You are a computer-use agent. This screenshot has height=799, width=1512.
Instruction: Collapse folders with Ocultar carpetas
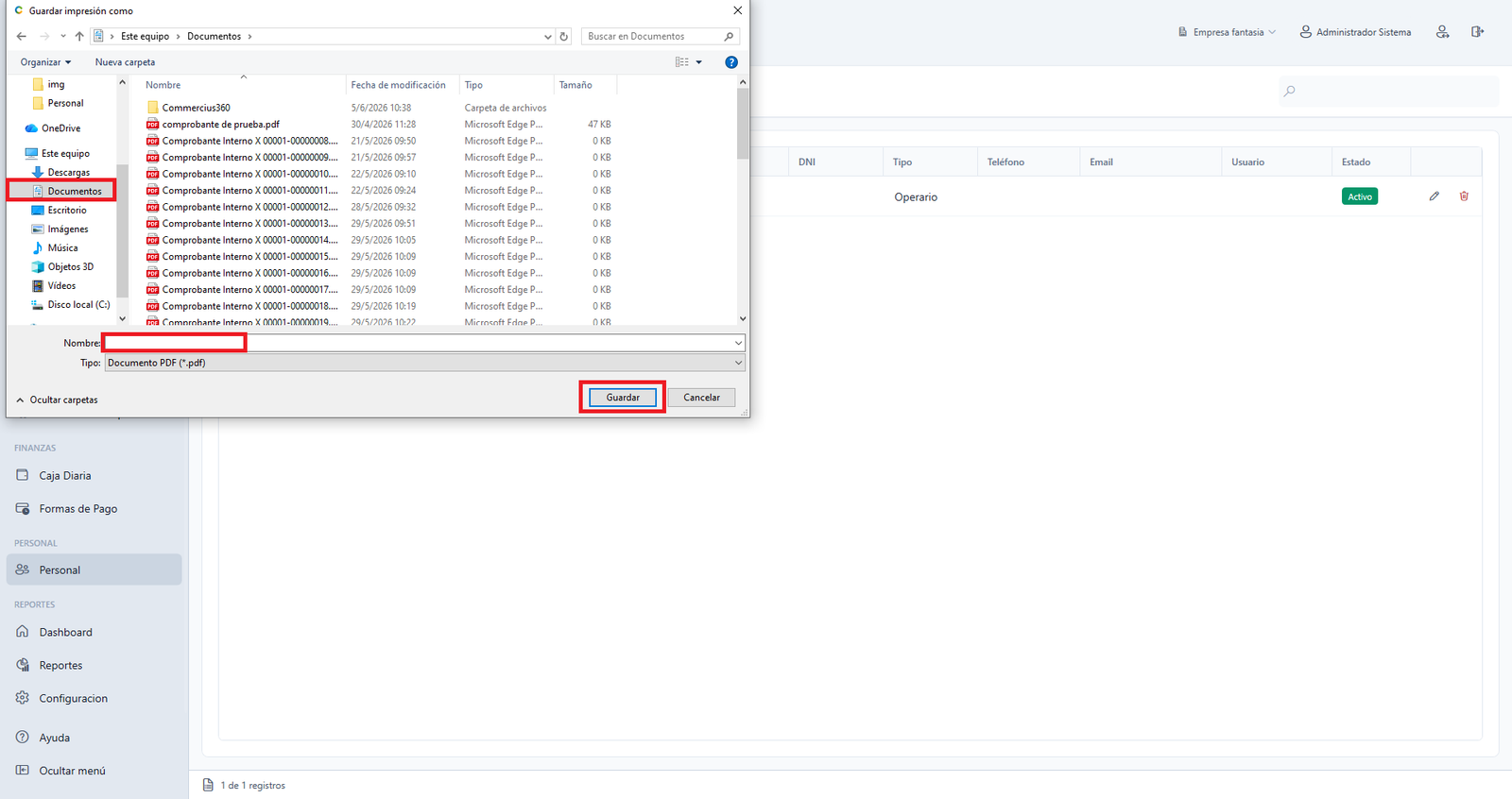tap(57, 400)
